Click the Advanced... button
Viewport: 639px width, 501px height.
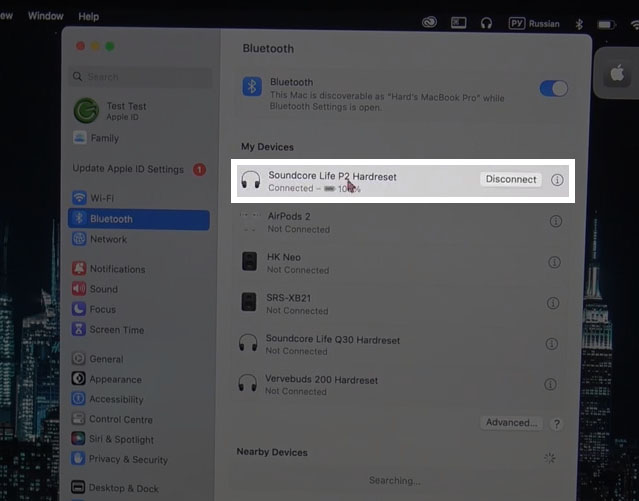[x=511, y=423]
